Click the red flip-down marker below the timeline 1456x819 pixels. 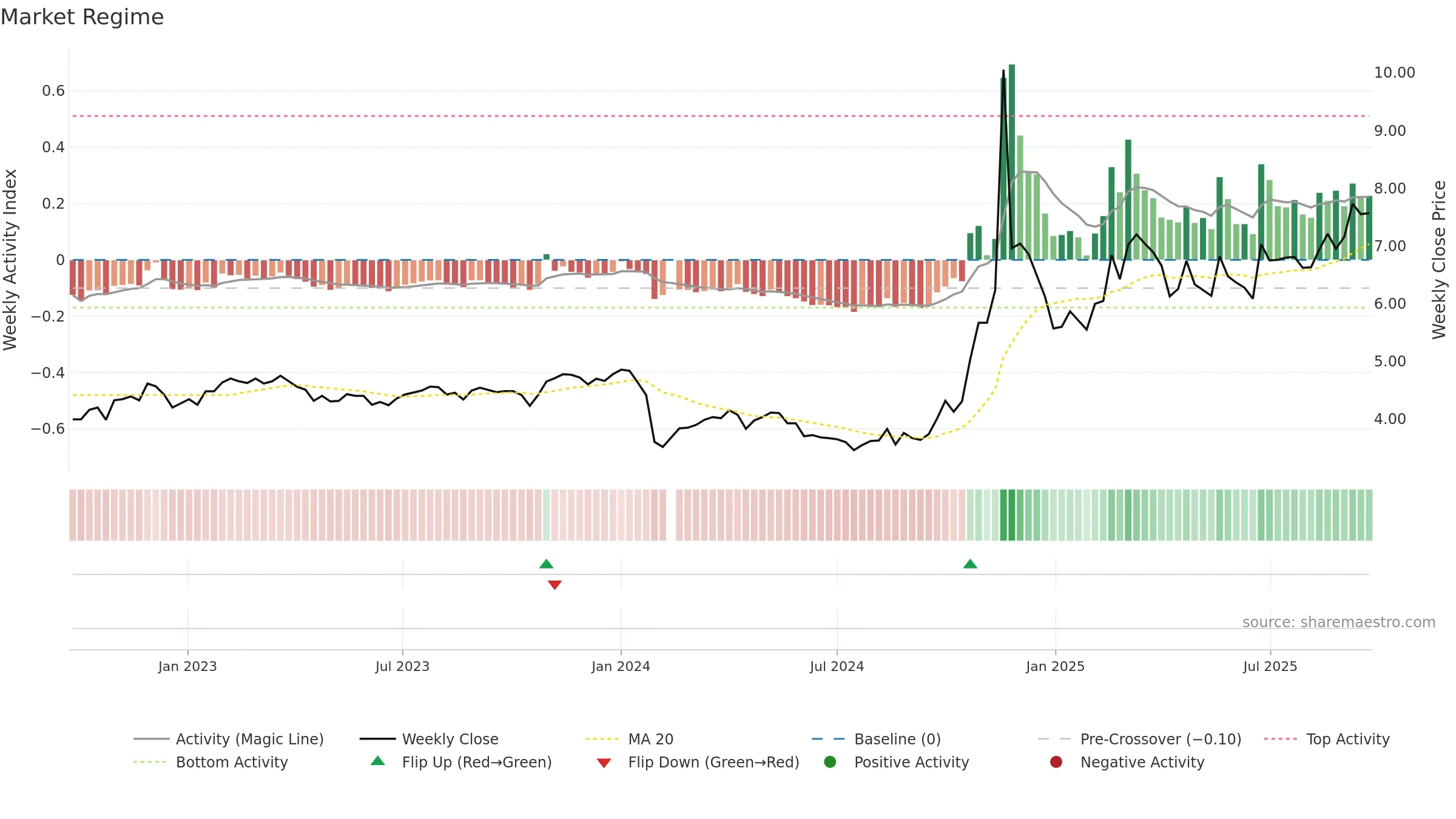pos(554,585)
